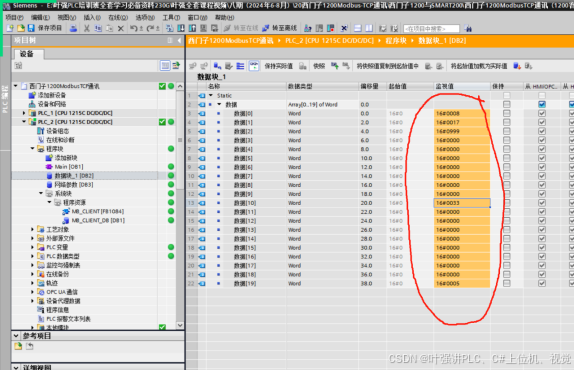
Task: Click monitor value 16#0033 of 数据[10]
Action: (462, 203)
